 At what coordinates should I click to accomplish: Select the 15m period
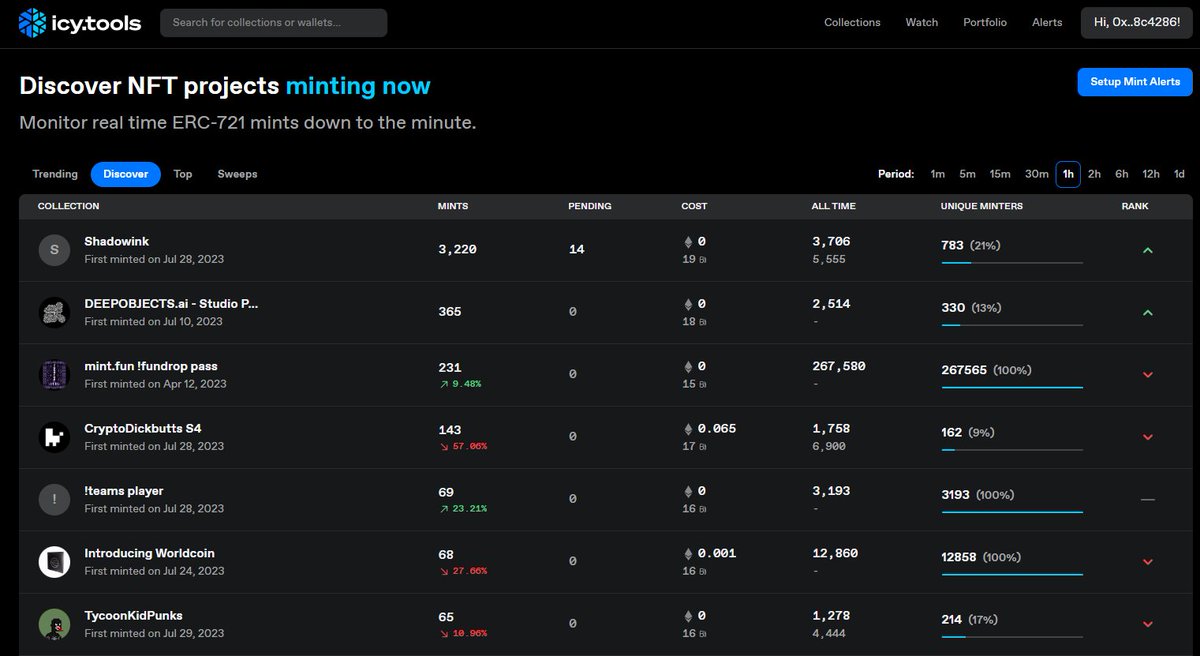pos(1000,174)
